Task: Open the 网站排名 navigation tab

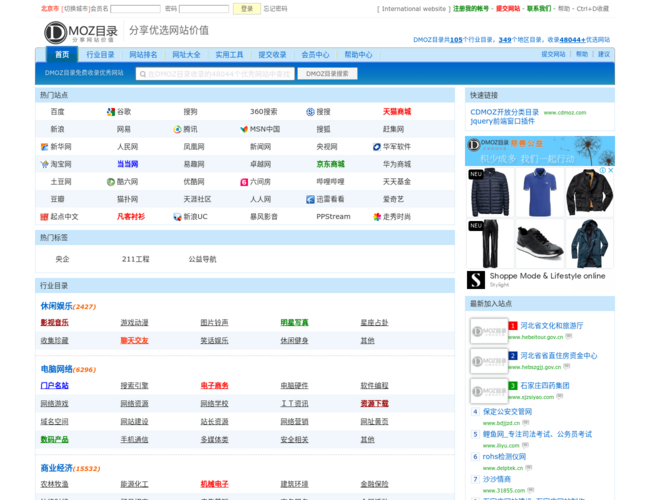Action: pos(143,55)
